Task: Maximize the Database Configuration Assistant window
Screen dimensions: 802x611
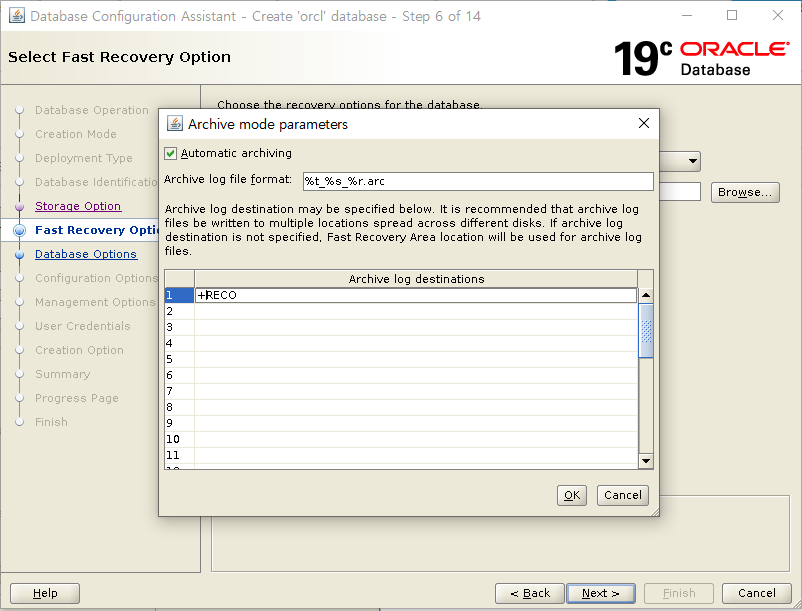Action: coord(732,15)
